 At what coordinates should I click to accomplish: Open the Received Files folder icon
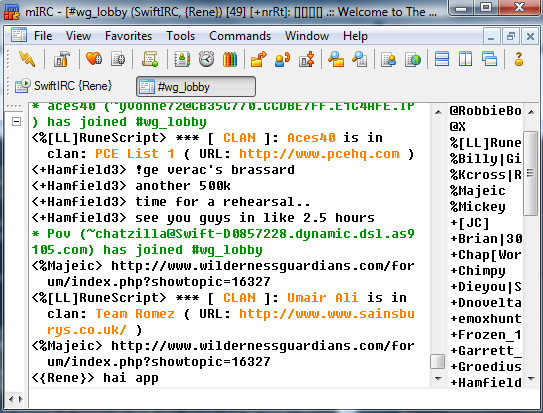pos(336,59)
